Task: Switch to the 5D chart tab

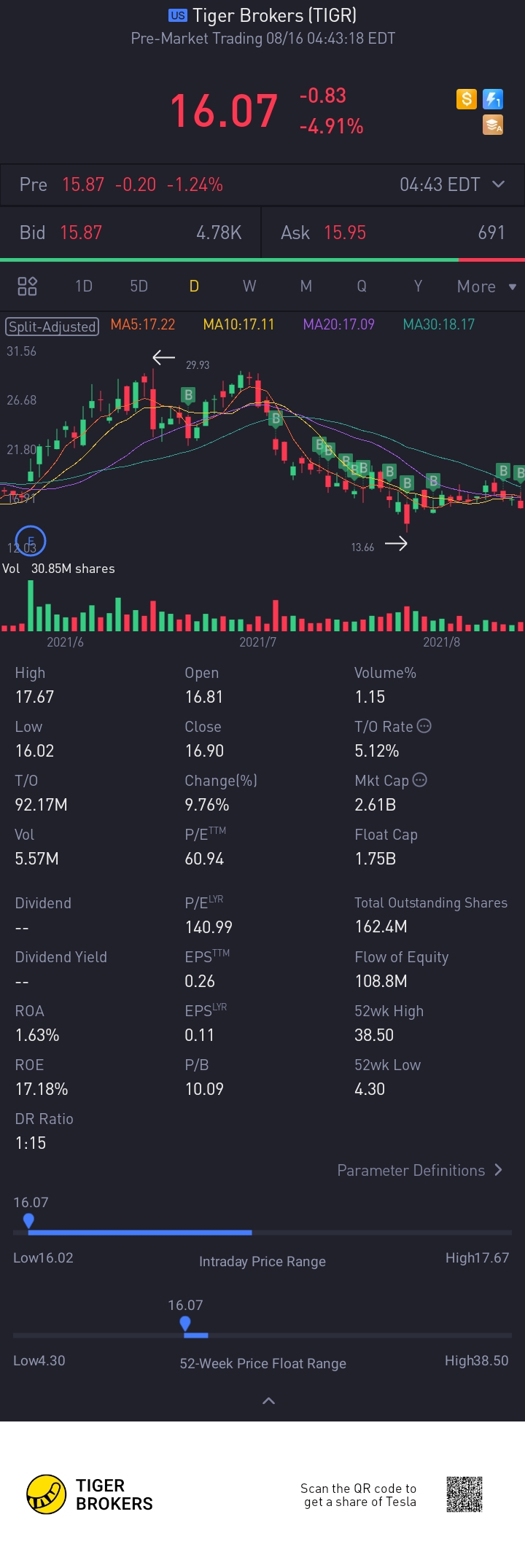Action: 139,286
